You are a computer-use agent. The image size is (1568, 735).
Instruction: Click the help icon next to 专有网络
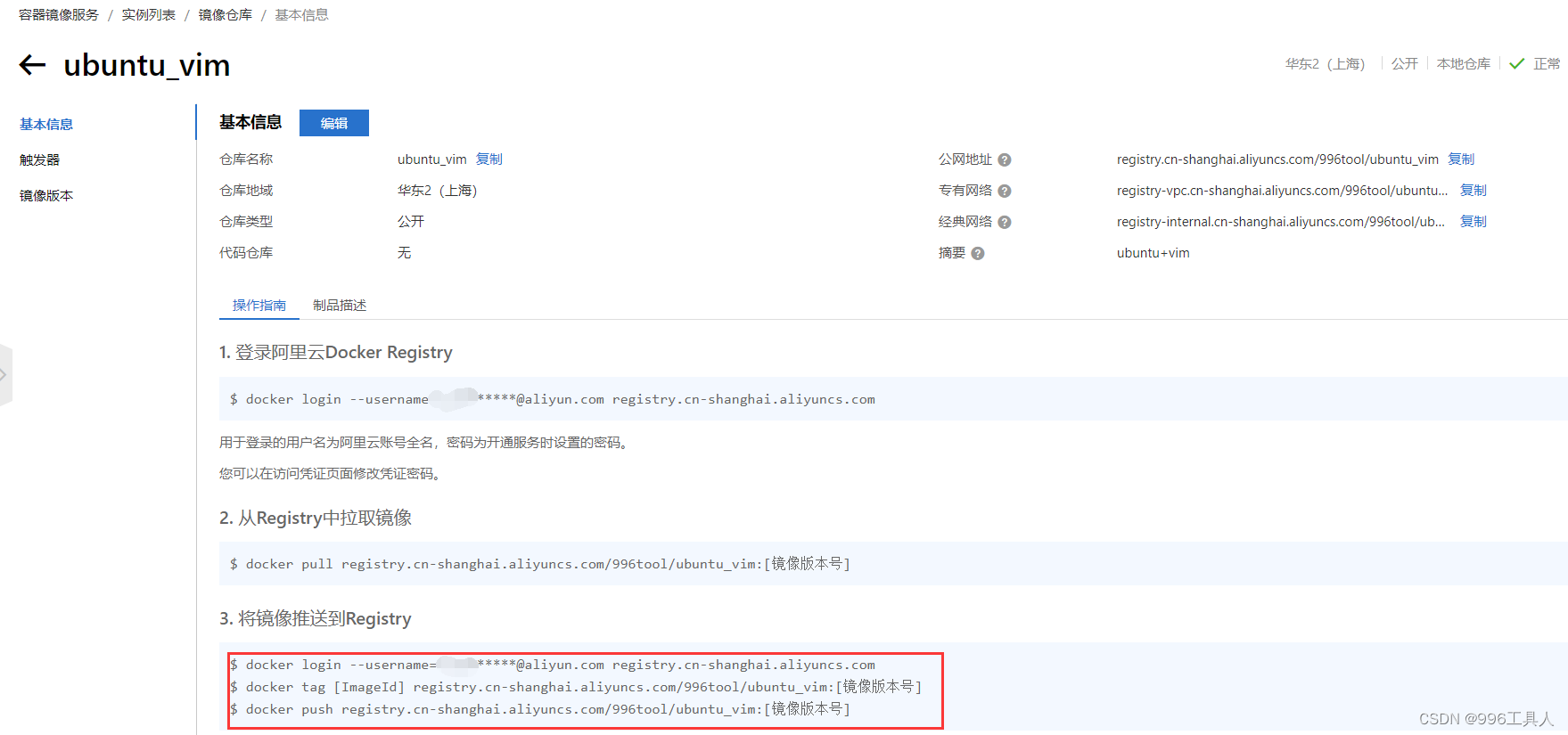pyautogui.click(x=1005, y=191)
